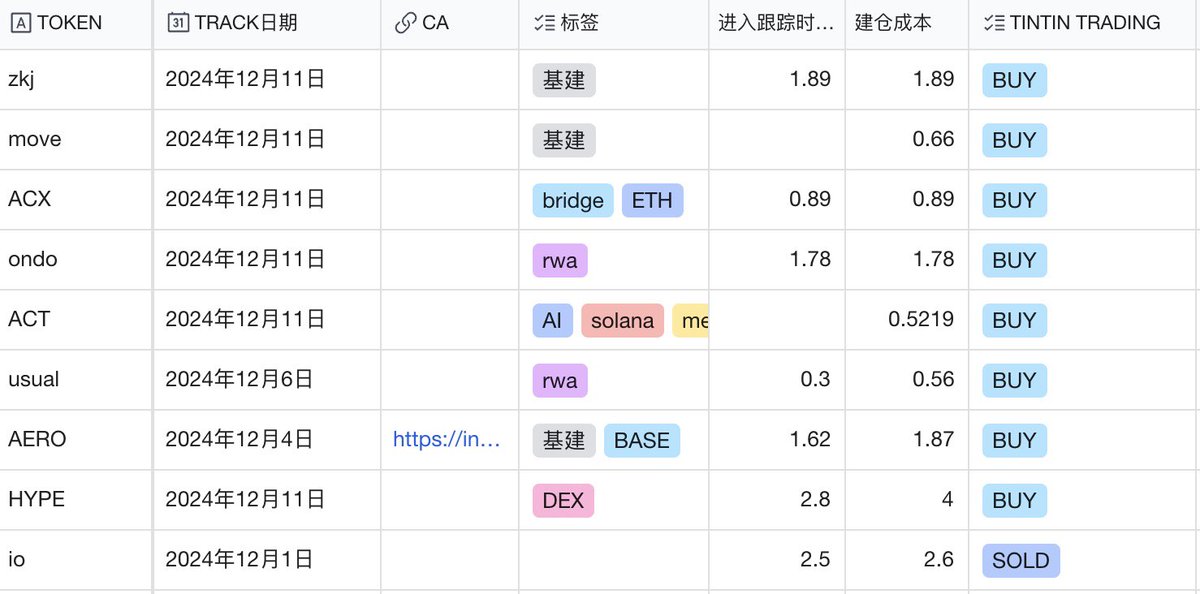
Task: Open the 进入跟踪时… column header
Action: [x=776, y=22]
